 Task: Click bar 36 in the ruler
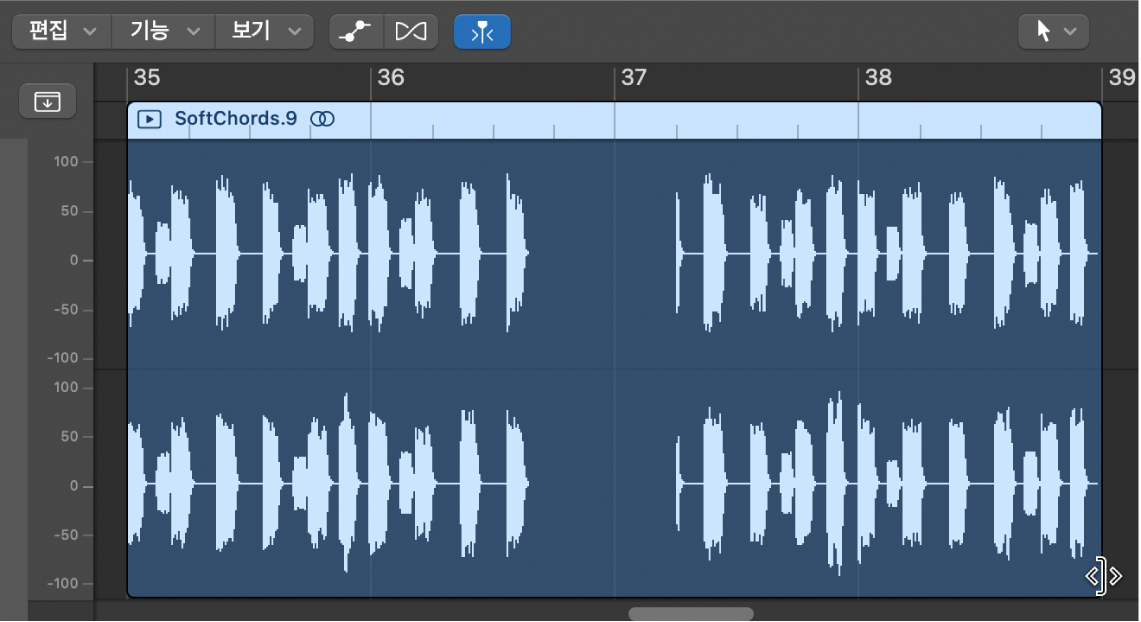[391, 77]
